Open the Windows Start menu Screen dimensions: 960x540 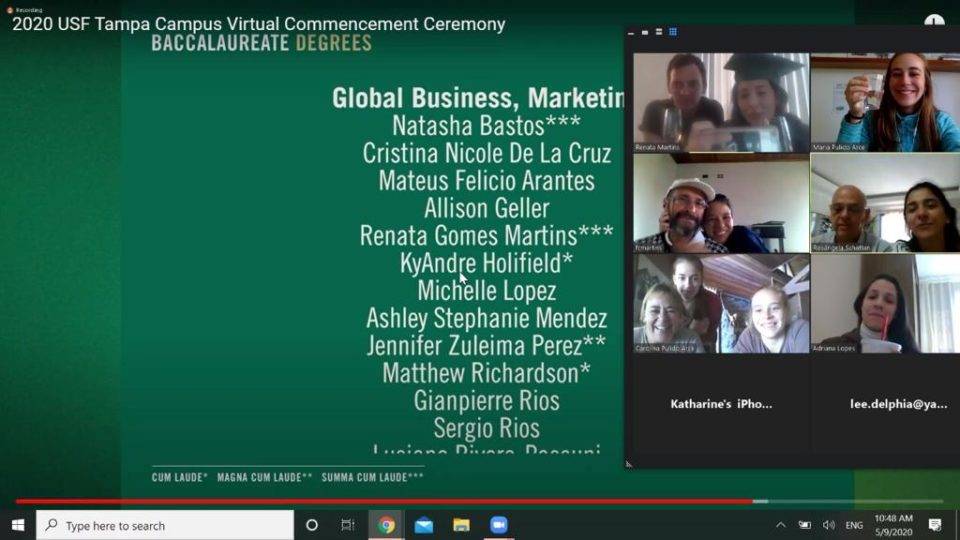pyautogui.click(x=18, y=525)
